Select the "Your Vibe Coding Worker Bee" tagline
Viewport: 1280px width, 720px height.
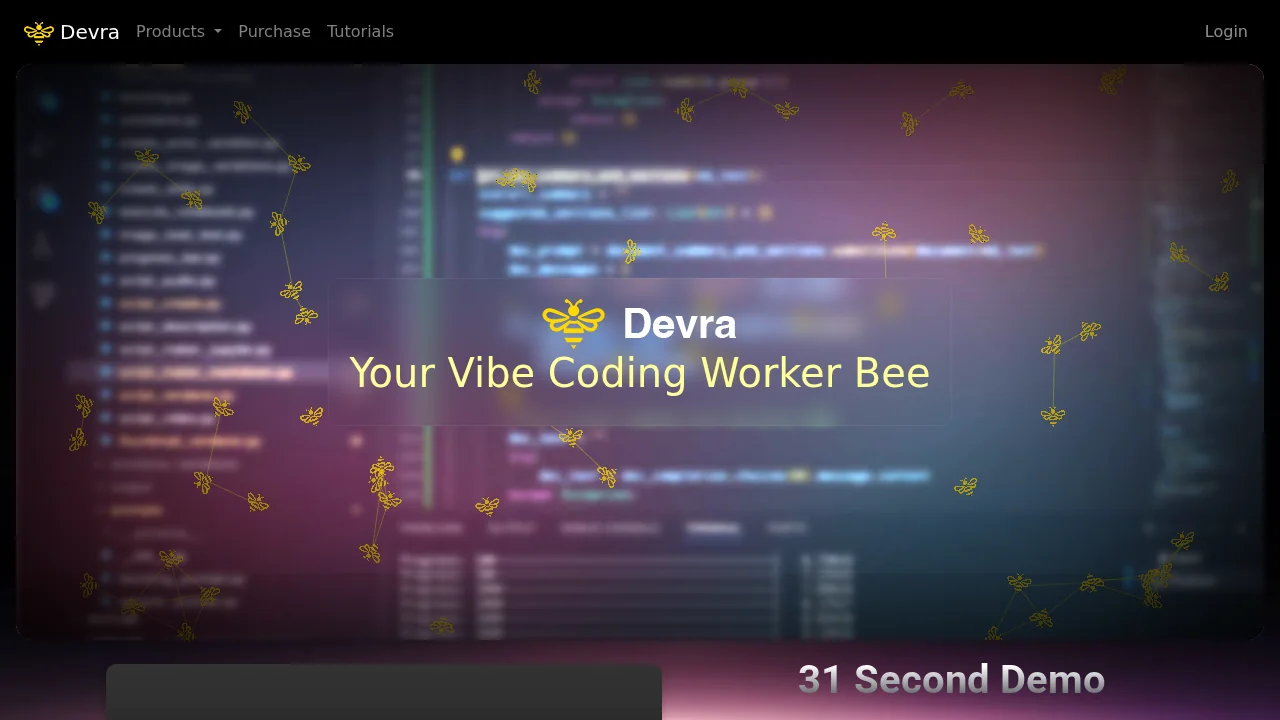coord(639,373)
